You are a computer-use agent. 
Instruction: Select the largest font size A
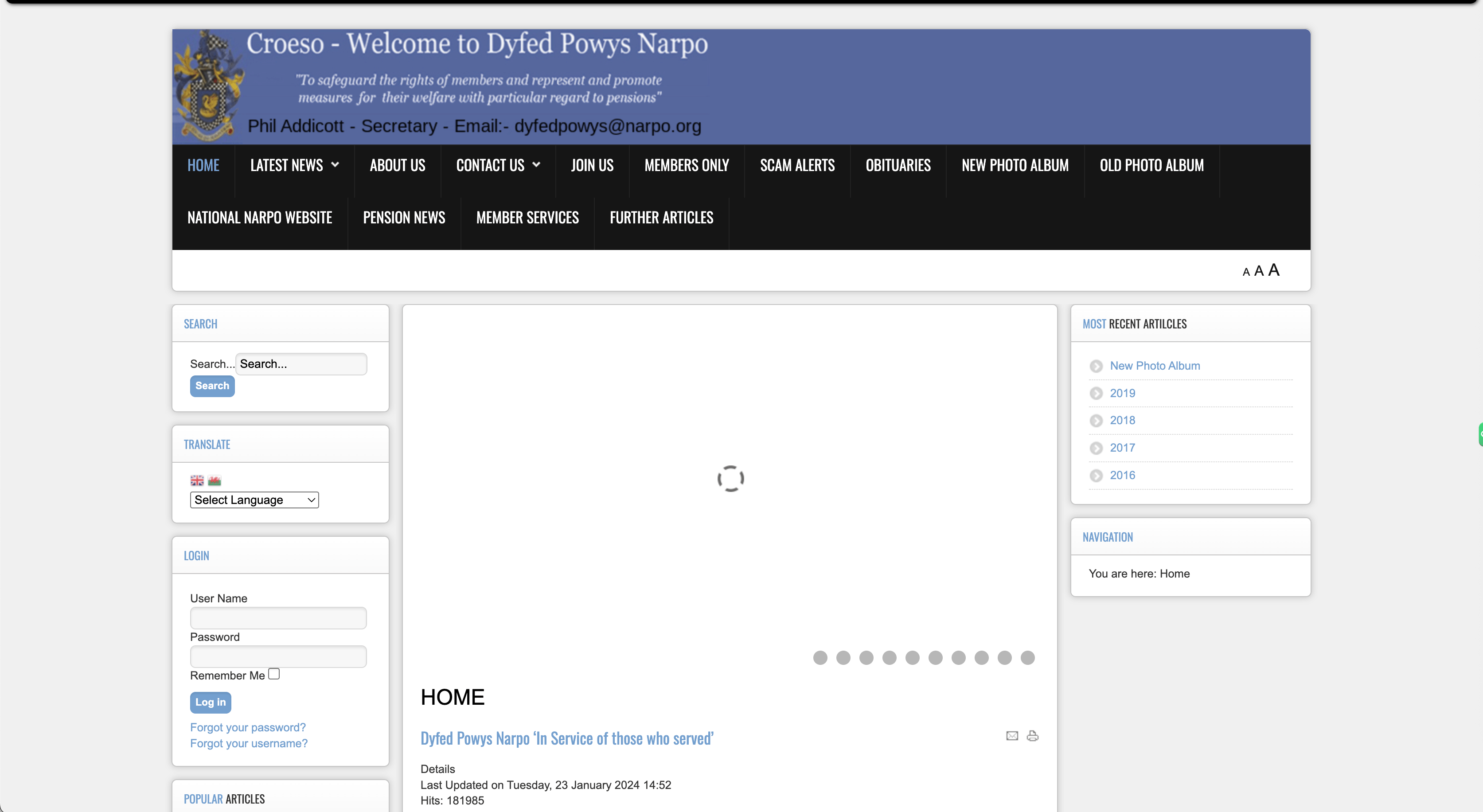1273,269
